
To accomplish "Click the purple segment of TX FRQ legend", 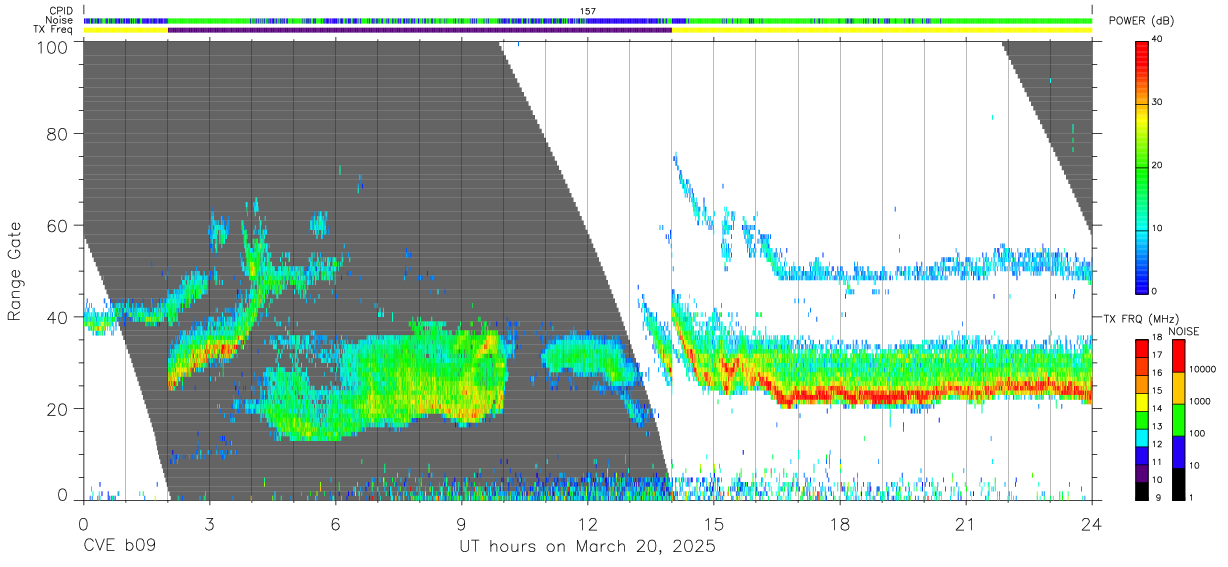I will coord(1142,473).
